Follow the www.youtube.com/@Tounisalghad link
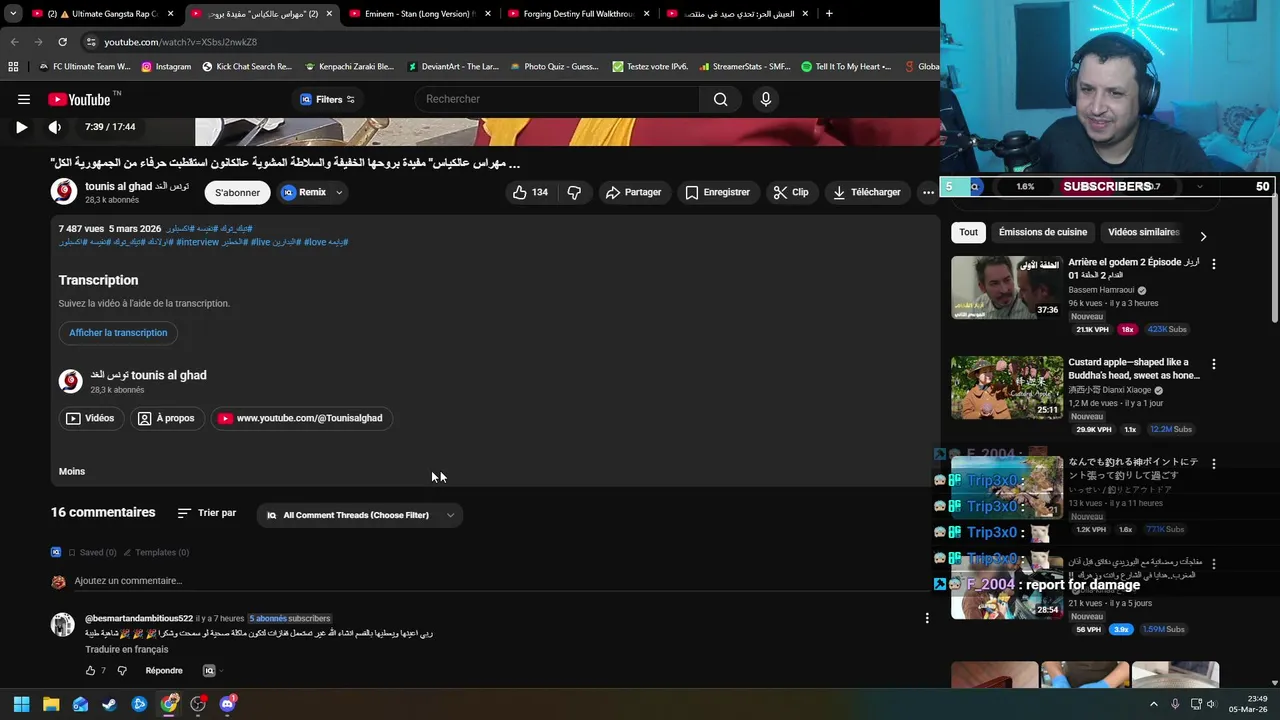Viewport: 1280px width, 720px height. 301,418
